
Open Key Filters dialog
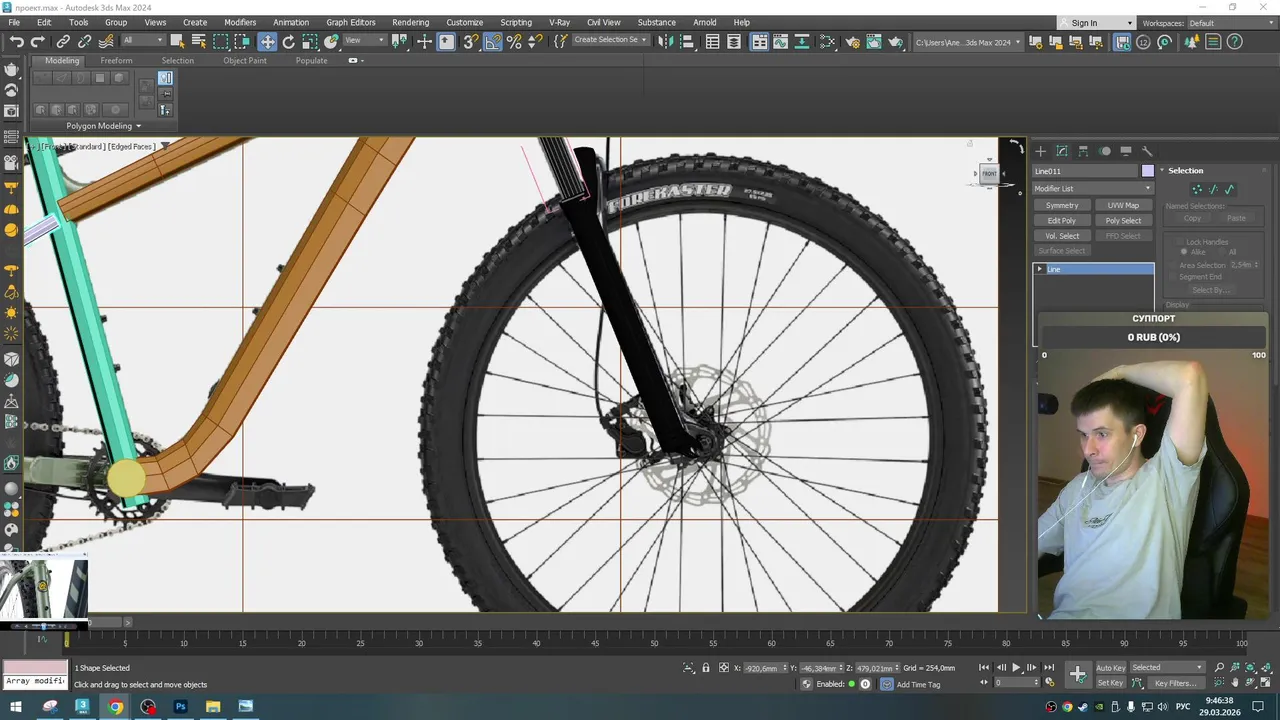(x=1175, y=683)
